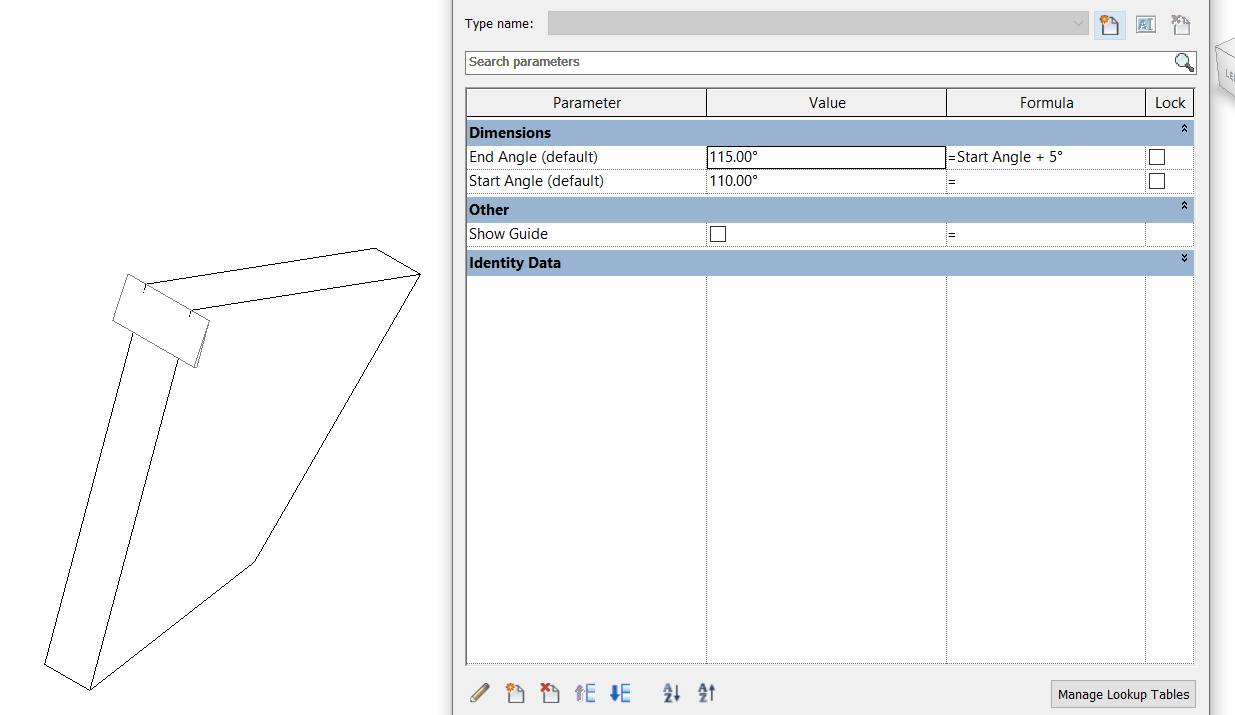The height and width of the screenshot is (715, 1235).
Task: Move selected parameter down the list
Action: click(x=620, y=693)
